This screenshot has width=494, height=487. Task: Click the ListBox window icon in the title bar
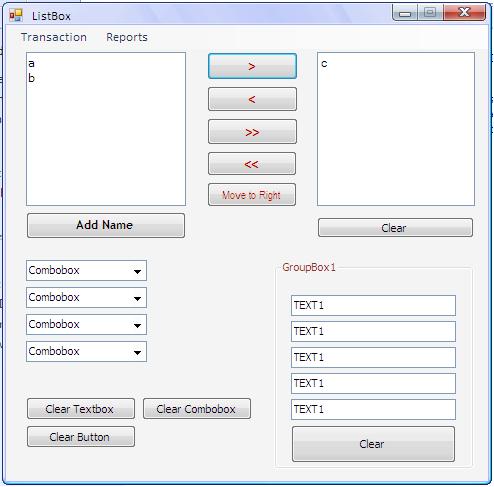click(x=16, y=15)
